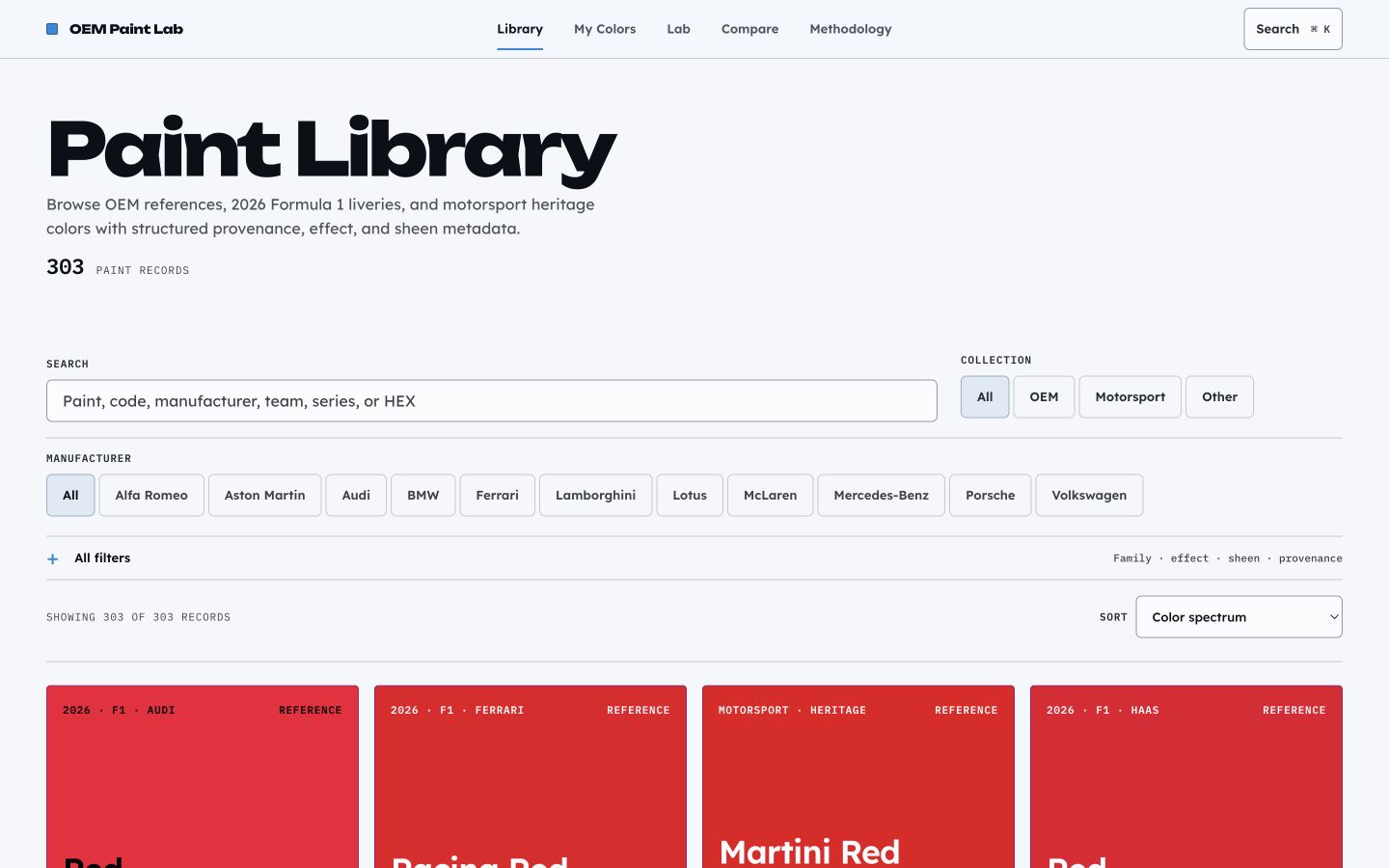Select the All manufacturer filter

click(x=70, y=495)
